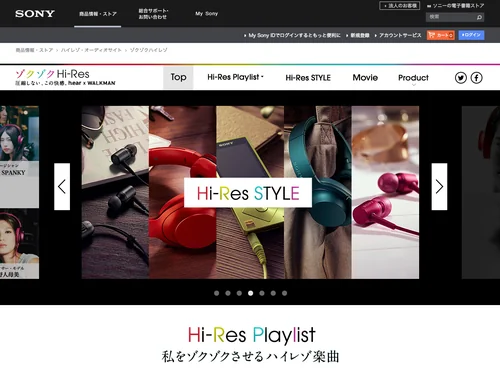Open the Top tab
This screenshot has height=375, width=500.
(178, 77)
